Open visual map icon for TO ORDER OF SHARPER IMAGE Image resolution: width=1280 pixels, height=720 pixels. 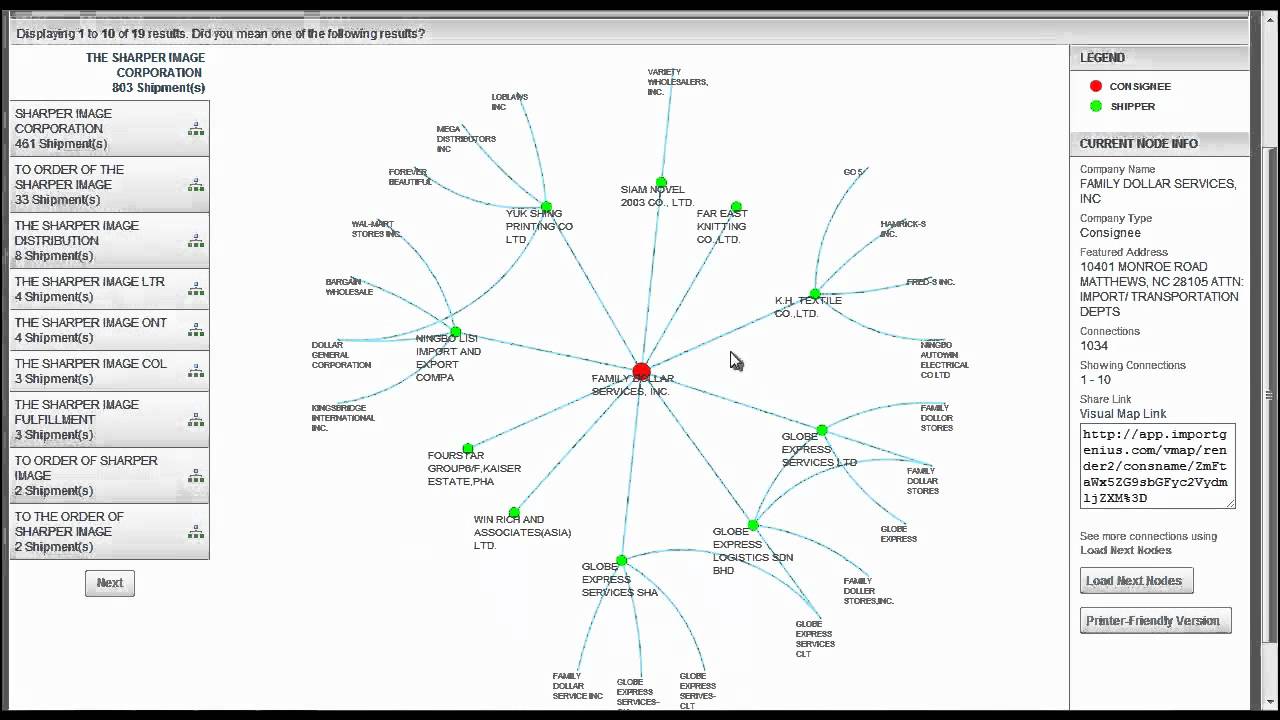pos(196,476)
